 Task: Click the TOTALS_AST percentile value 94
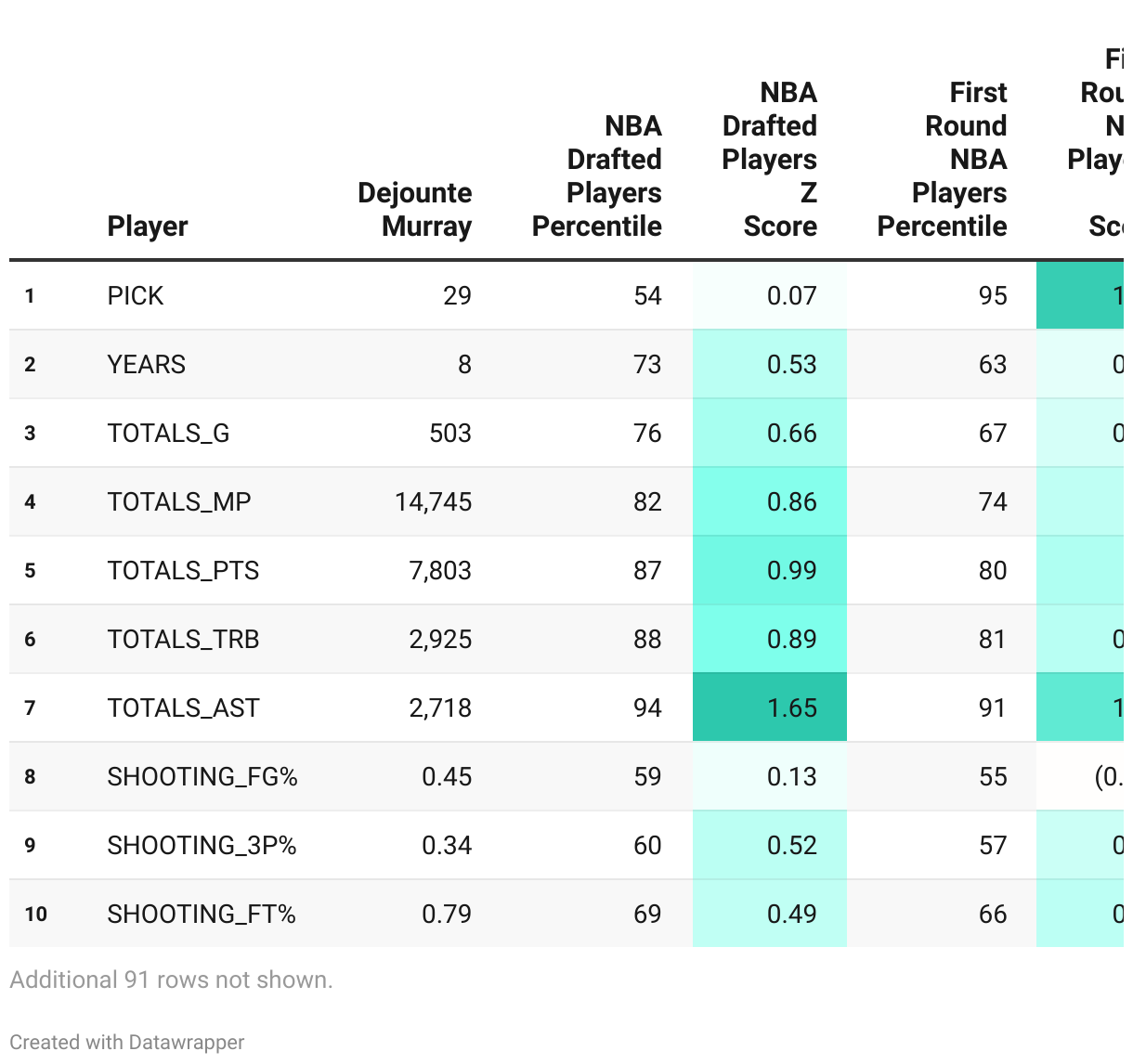[x=647, y=707]
